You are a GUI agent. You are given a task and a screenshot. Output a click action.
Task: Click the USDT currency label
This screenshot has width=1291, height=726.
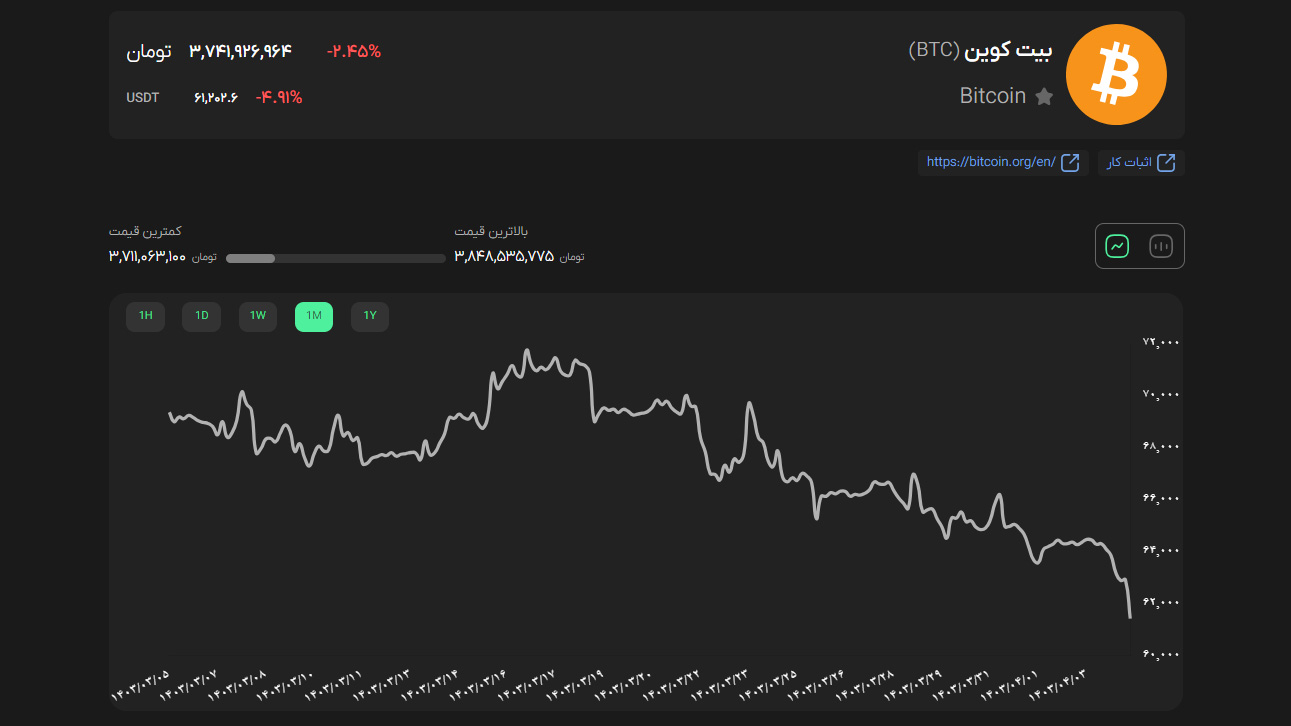(x=143, y=98)
